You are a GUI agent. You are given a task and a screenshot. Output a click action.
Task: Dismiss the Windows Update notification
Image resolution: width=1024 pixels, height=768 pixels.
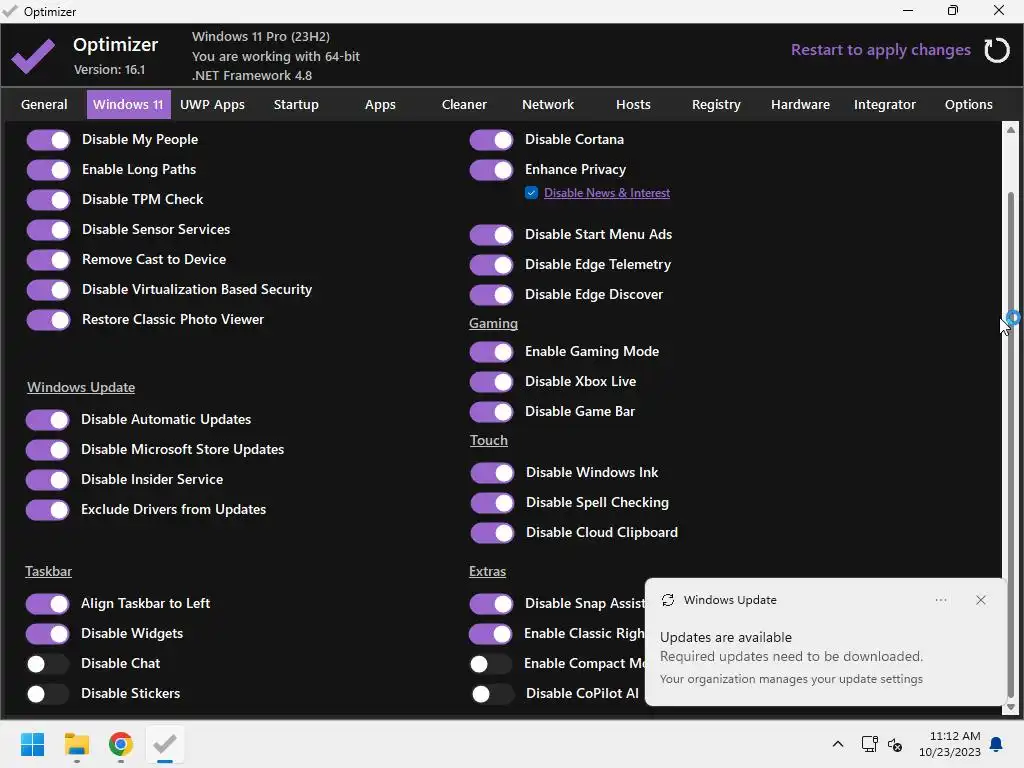(x=980, y=600)
